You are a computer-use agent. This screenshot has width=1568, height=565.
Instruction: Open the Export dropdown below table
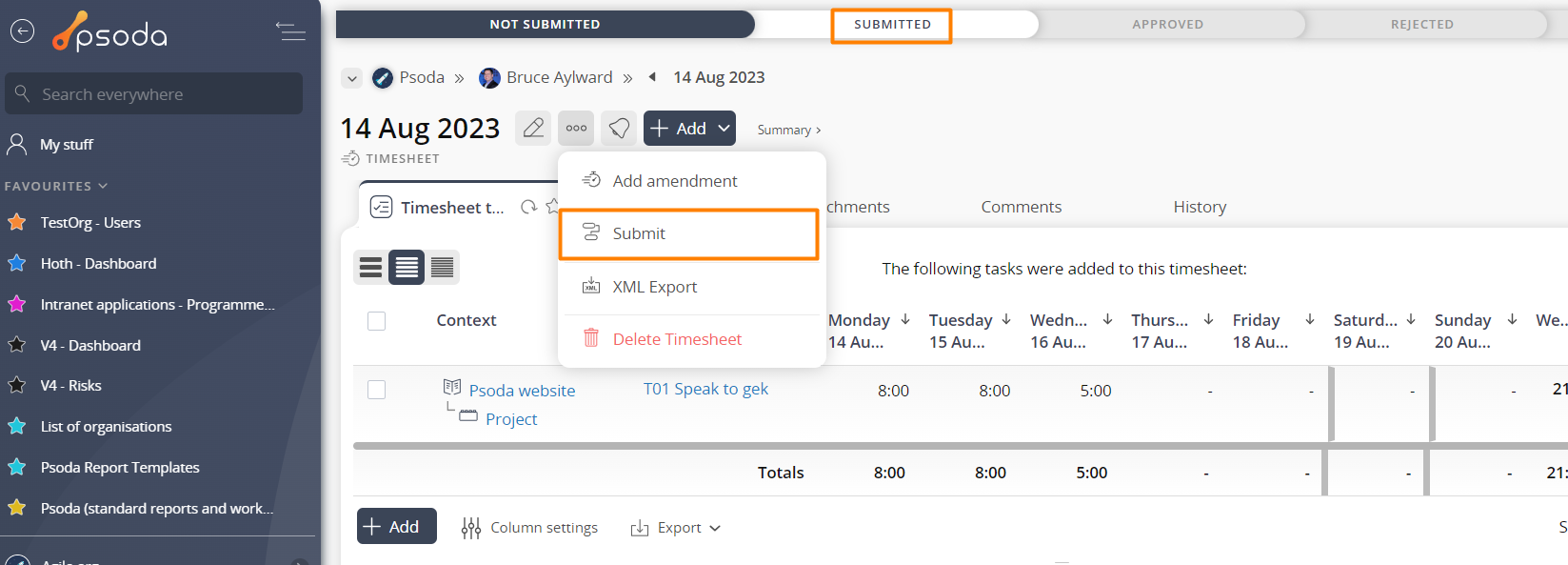tap(675, 527)
